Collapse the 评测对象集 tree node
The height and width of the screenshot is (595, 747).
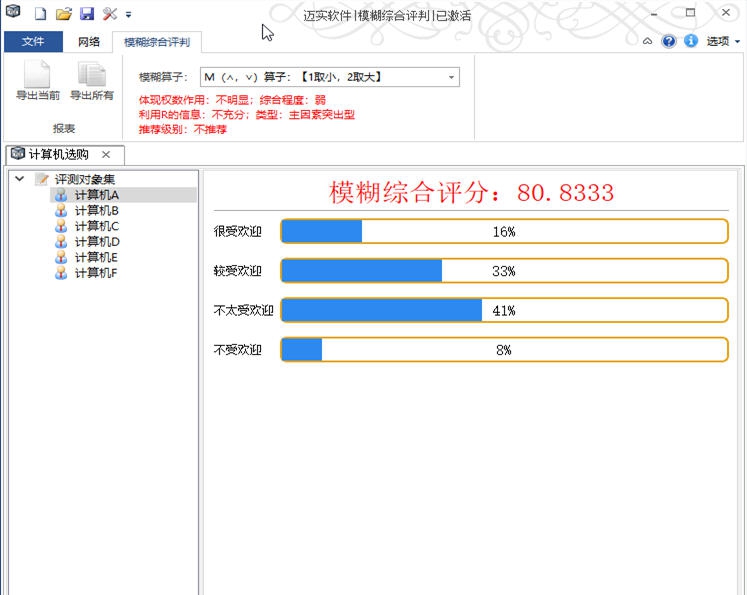pos(20,179)
